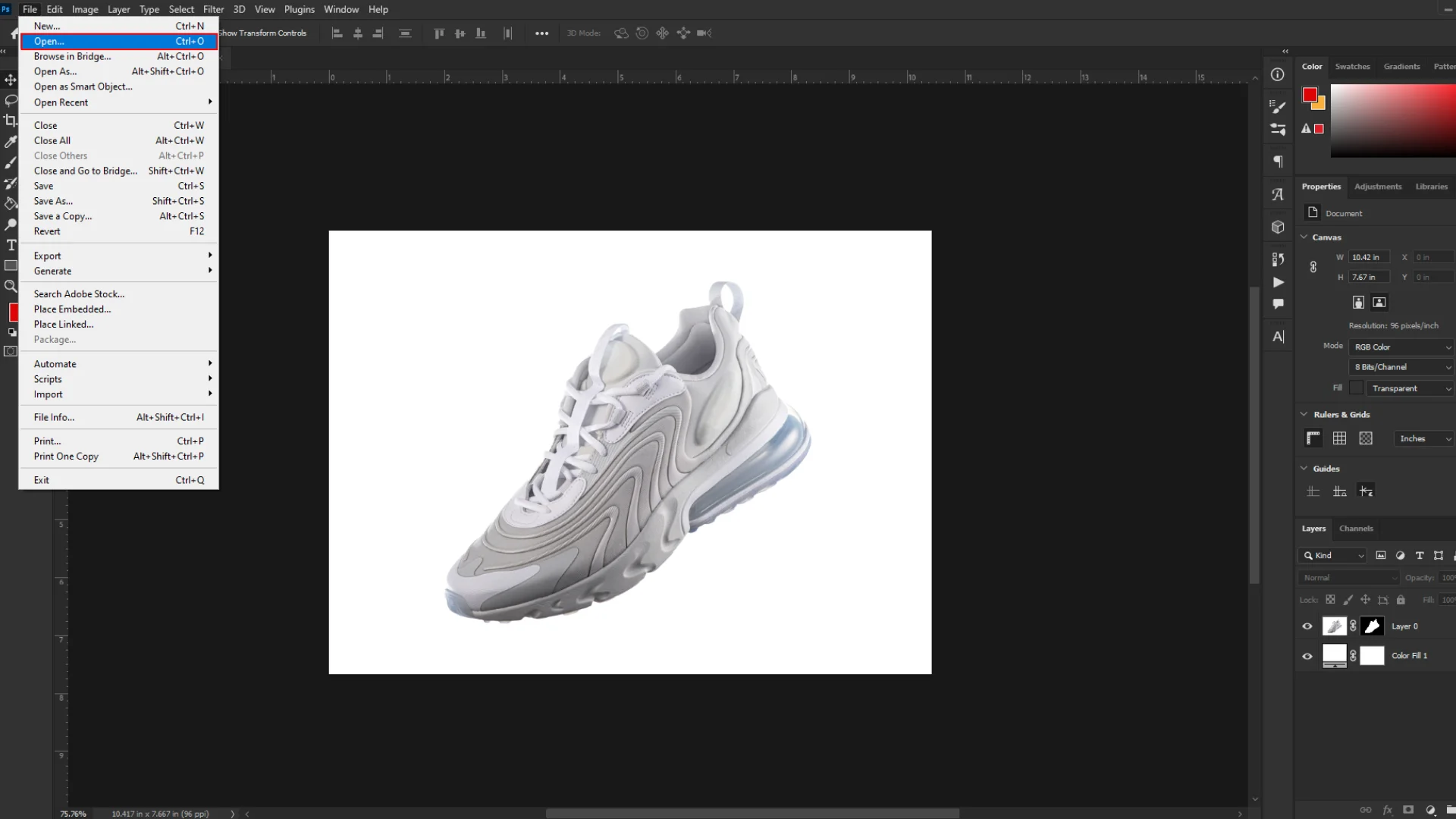Toggle the Grid button in Rulers & Grids
1456x819 pixels.
pos(1339,438)
